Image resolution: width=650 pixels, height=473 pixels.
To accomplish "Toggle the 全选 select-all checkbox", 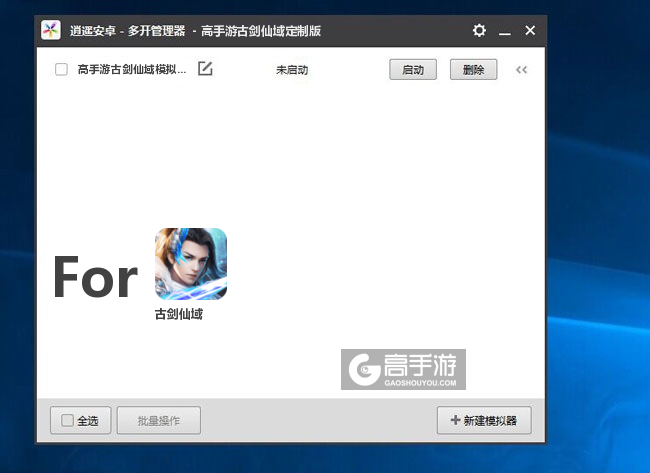I will (x=67, y=420).
